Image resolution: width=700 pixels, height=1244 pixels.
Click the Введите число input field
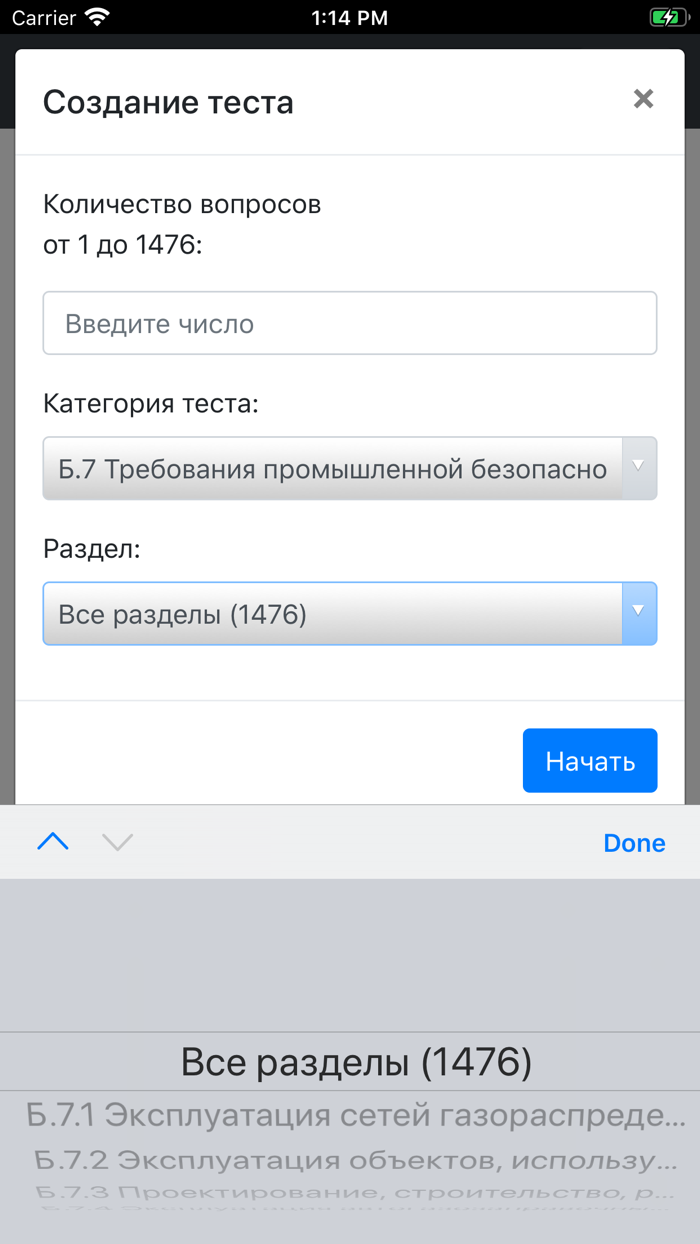pyautogui.click(x=350, y=322)
